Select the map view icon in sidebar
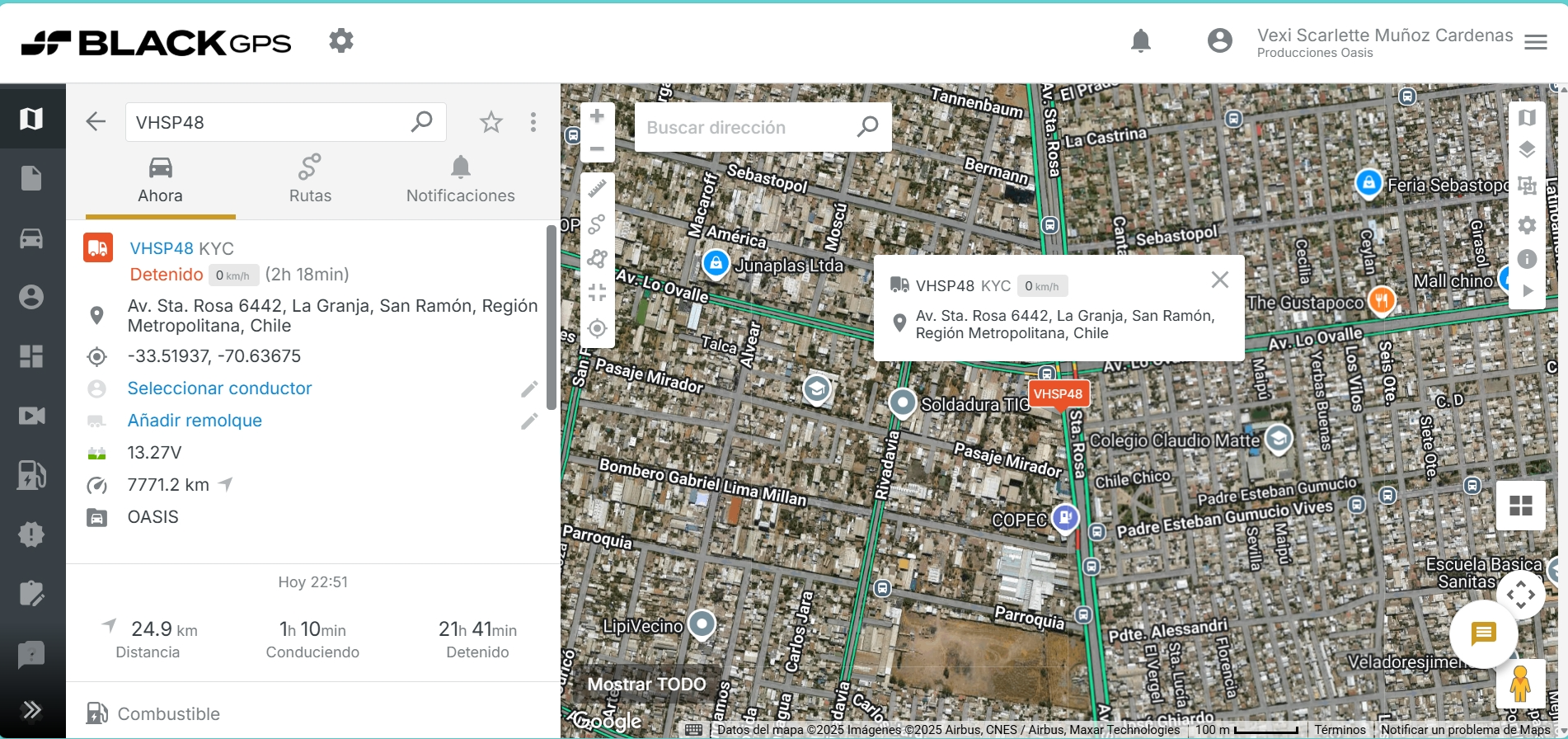This screenshot has width=1568, height=739. [31, 118]
